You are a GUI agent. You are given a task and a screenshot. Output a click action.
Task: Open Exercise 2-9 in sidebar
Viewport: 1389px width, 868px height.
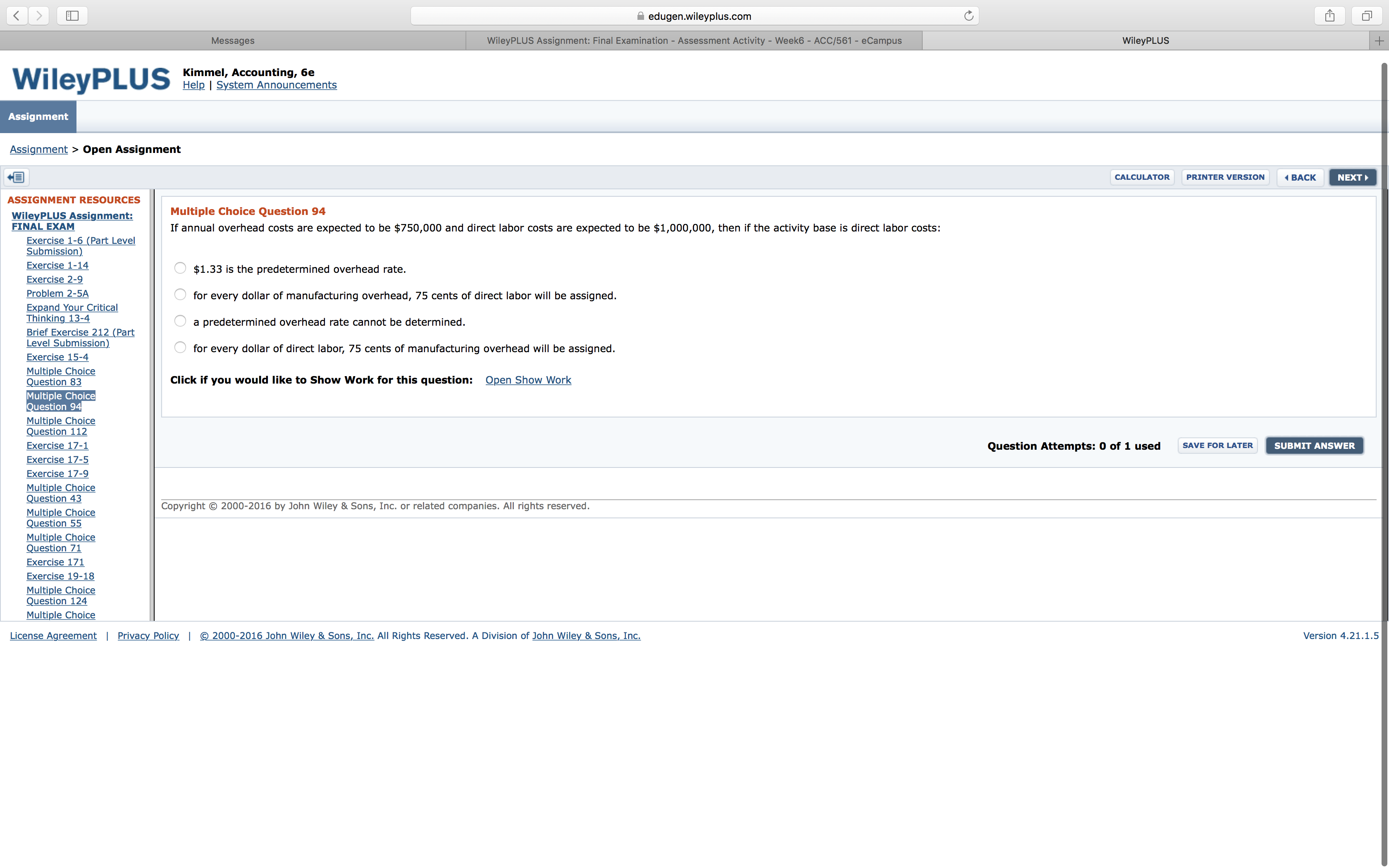tap(55, 279)
